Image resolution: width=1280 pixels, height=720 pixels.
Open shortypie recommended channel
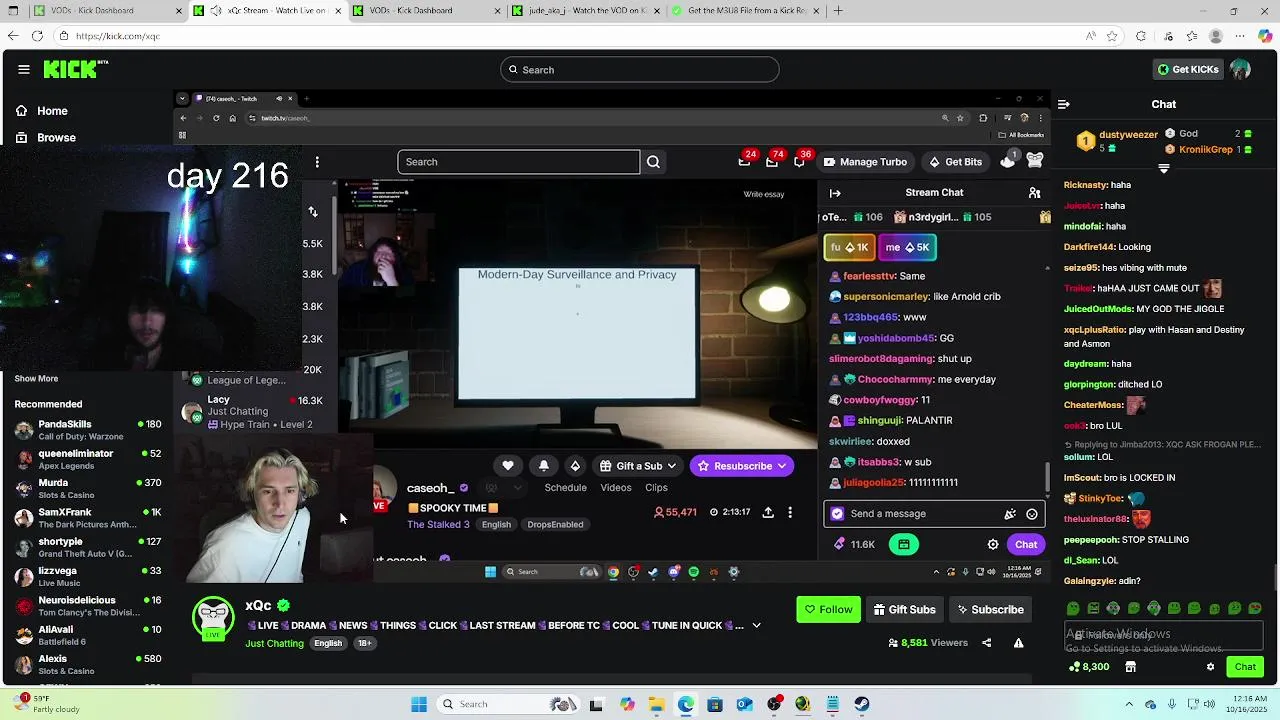click(88, 547)
